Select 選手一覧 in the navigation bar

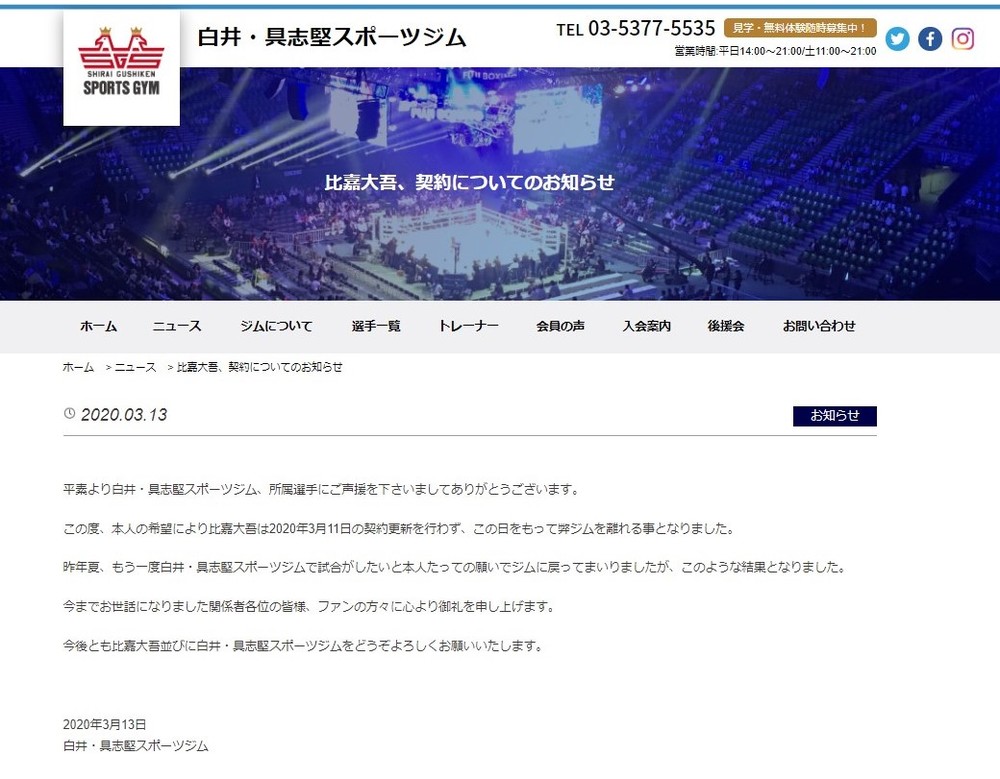pyautogui.click(x=376, y=326)
